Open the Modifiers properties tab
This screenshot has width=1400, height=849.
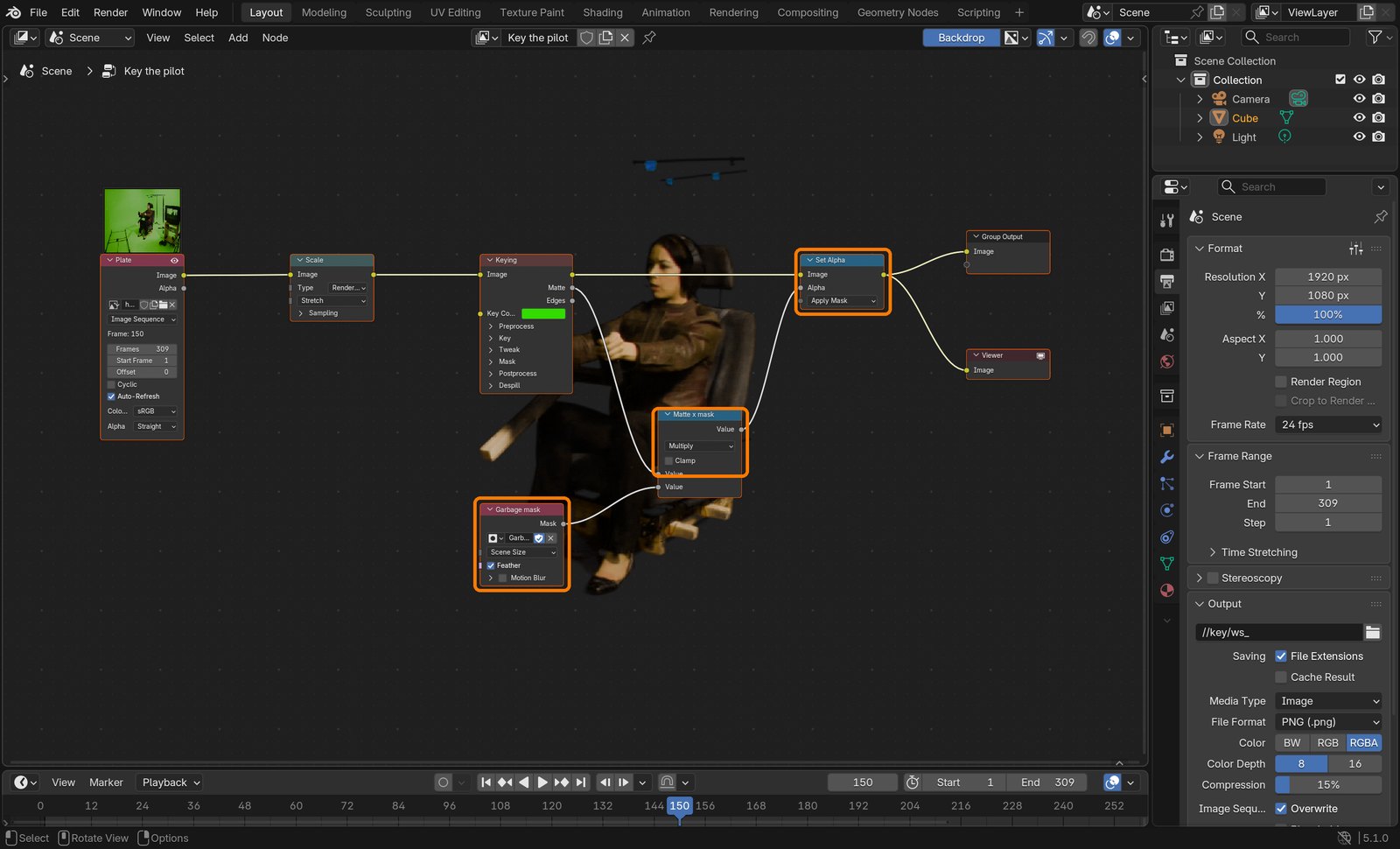click(1167, 457)
